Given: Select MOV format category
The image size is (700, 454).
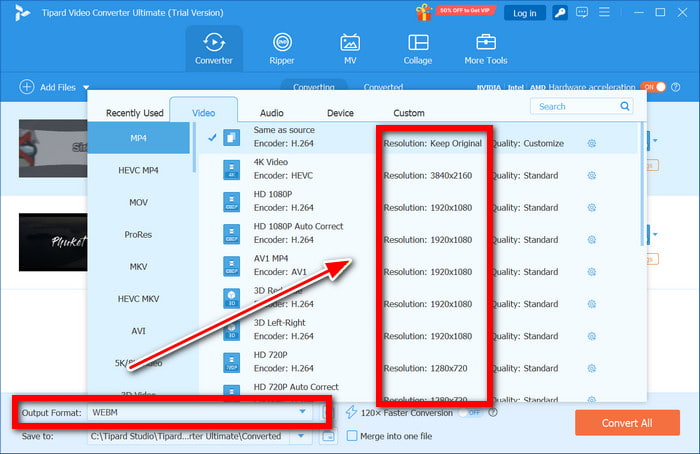Looking at the screenshot, I should tap(138, 202).
